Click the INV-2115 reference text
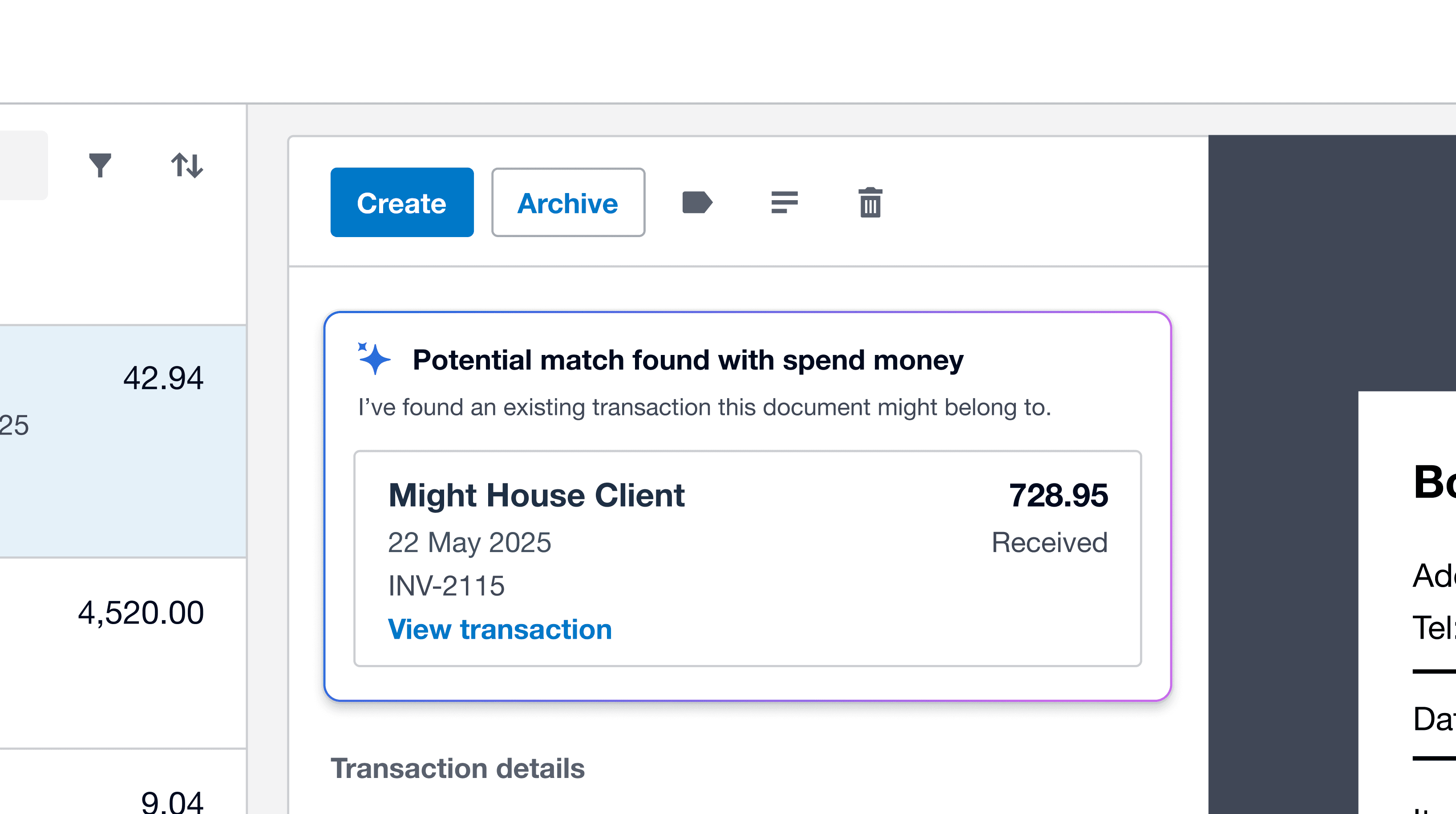Image resolution: width=1456 pixels, height=814 pixels. [x=446, y=585]
